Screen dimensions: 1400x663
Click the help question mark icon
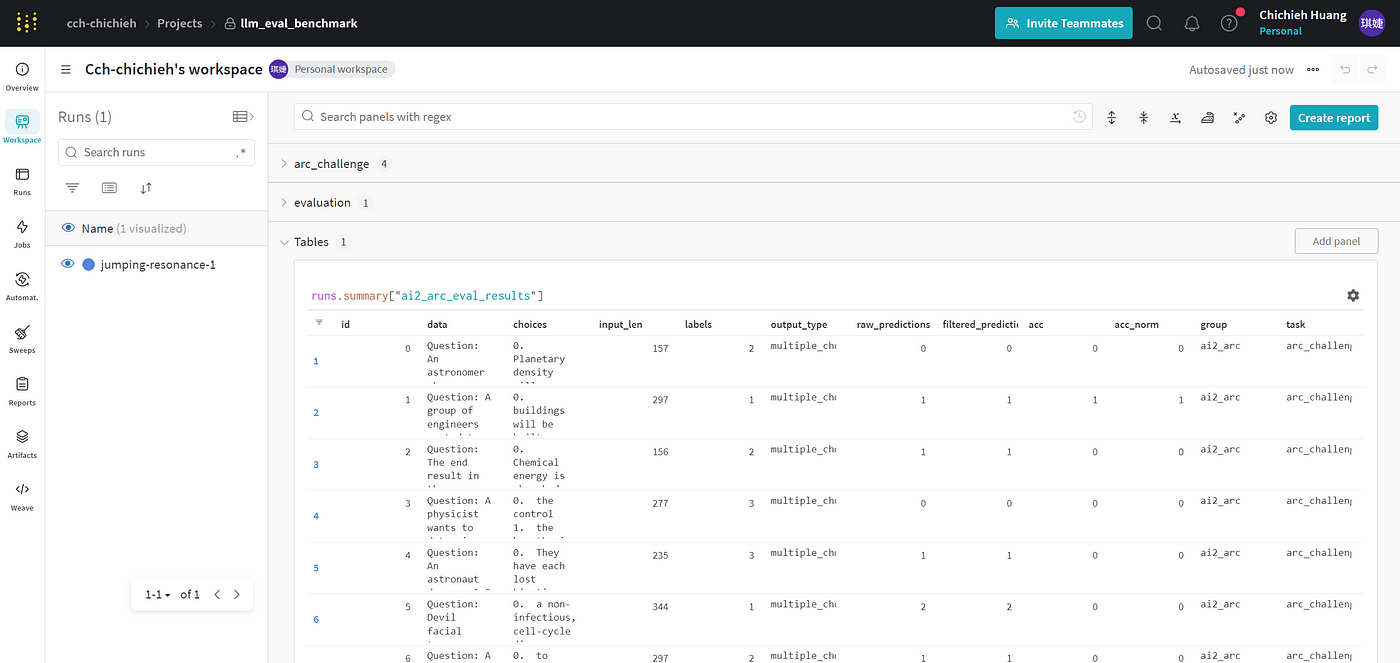[x=1229, y=23]
